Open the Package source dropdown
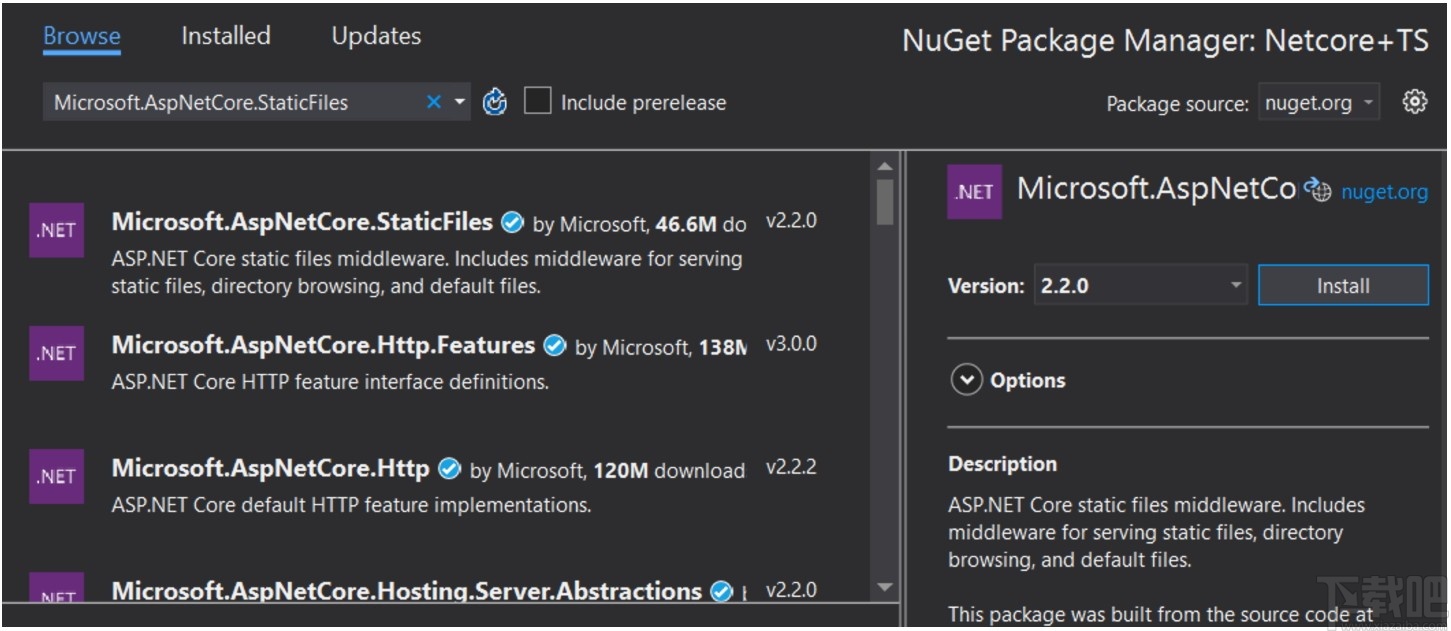 [1318, 102]
